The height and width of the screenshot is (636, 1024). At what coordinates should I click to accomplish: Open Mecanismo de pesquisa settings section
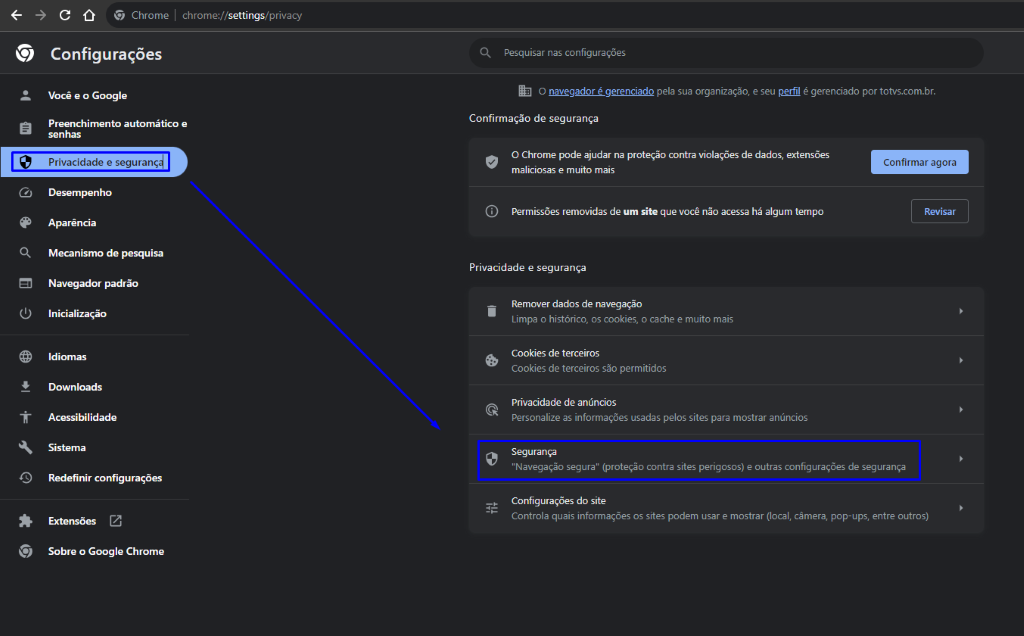[x=105, y=253]
